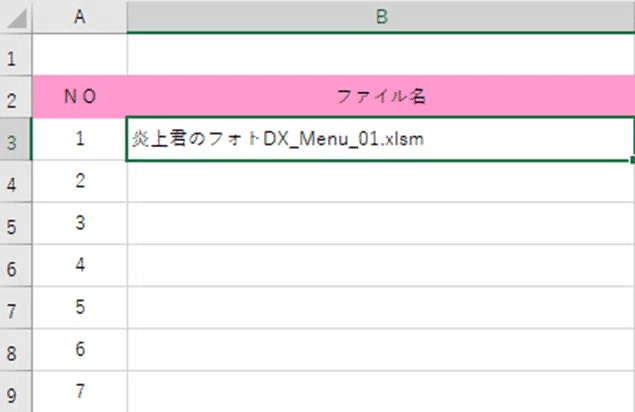Click the Select All corner triangle

(x=16, y=17)
